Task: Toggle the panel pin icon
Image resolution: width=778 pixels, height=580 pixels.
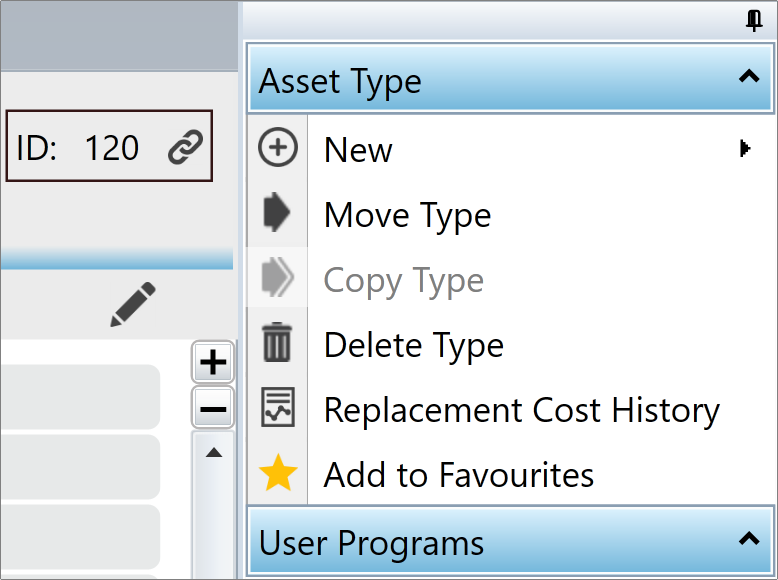Action: click(x=754, y=20)
